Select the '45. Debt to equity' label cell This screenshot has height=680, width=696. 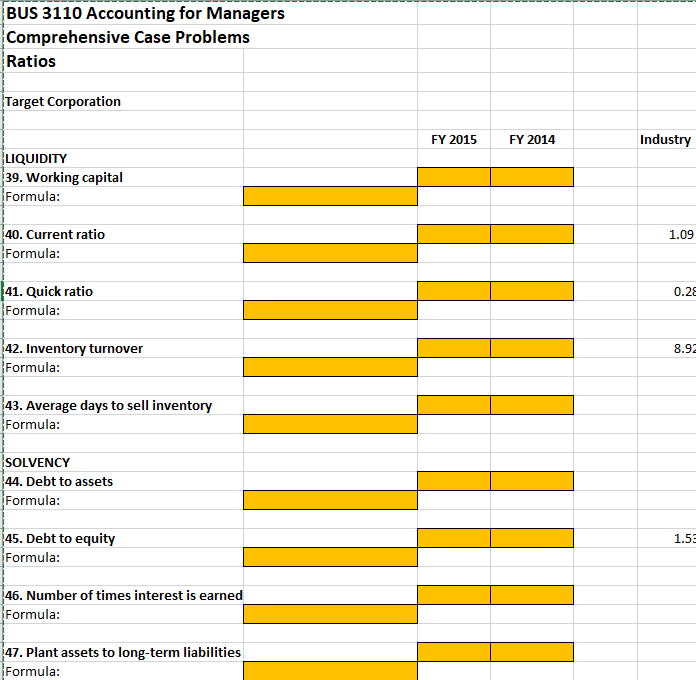click(x=123, y=538)
